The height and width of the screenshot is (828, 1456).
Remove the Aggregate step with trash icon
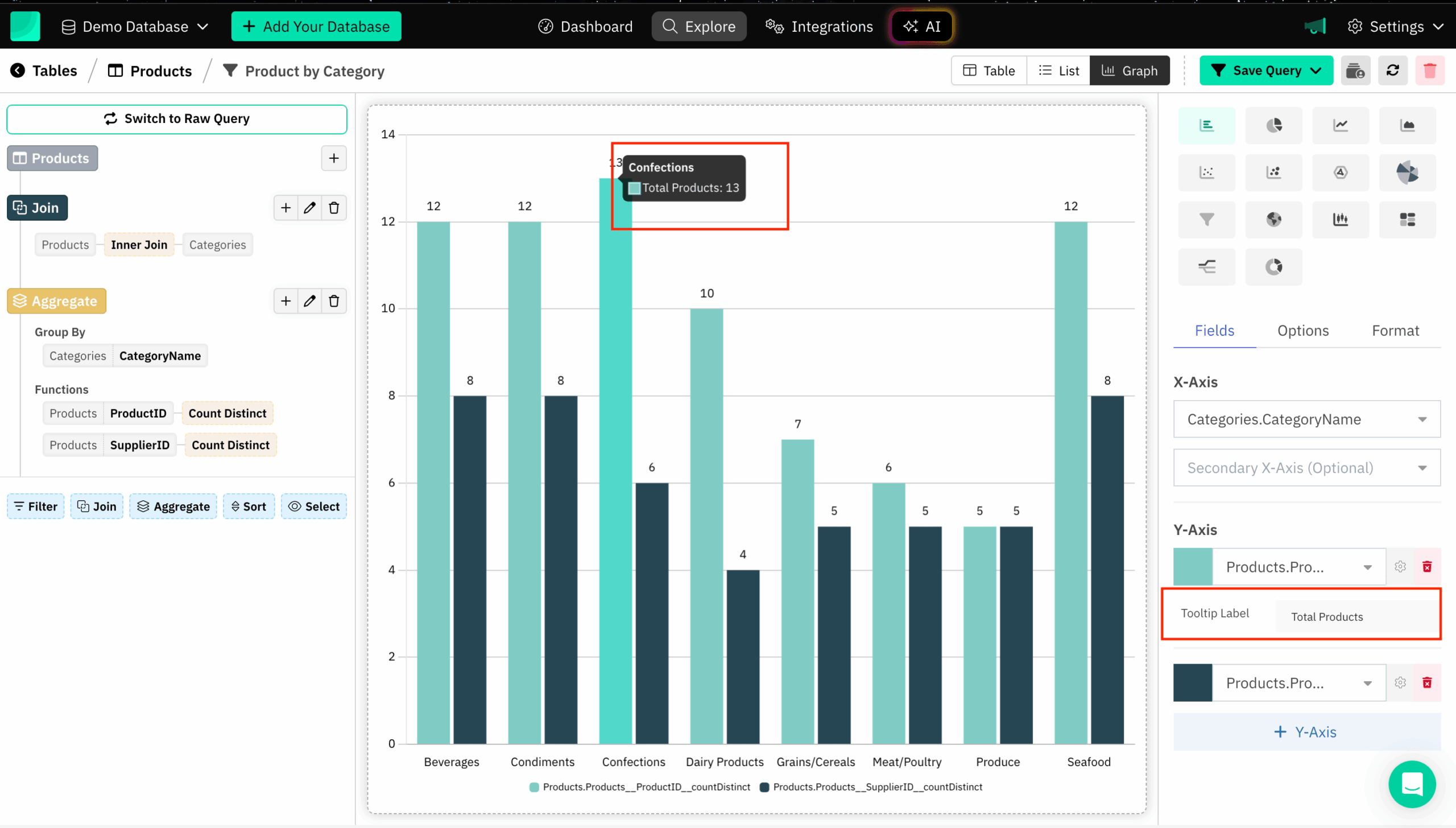pyautogui.click(x=334, y=300)
